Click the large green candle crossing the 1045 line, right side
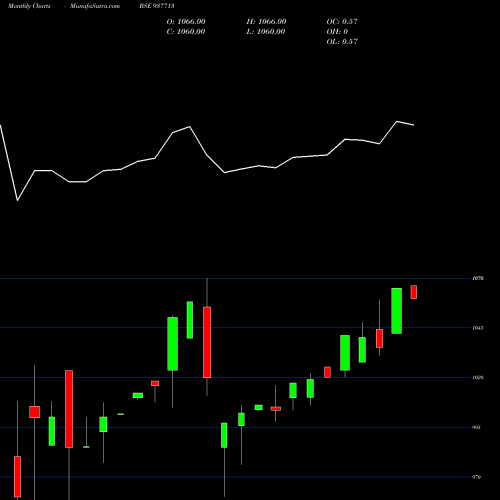 coord(396,311)
